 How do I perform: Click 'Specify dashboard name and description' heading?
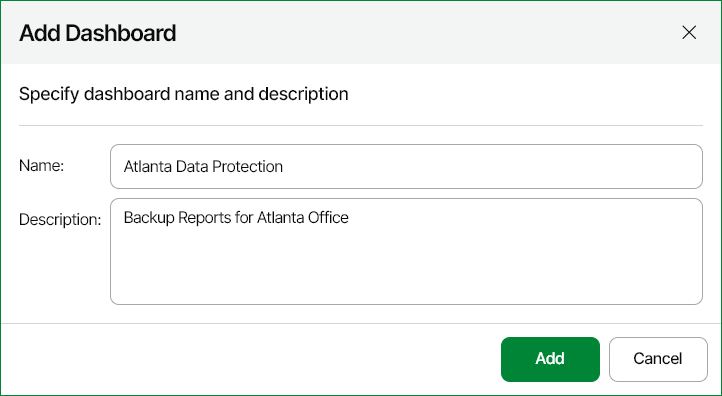(x=183, y=94)
